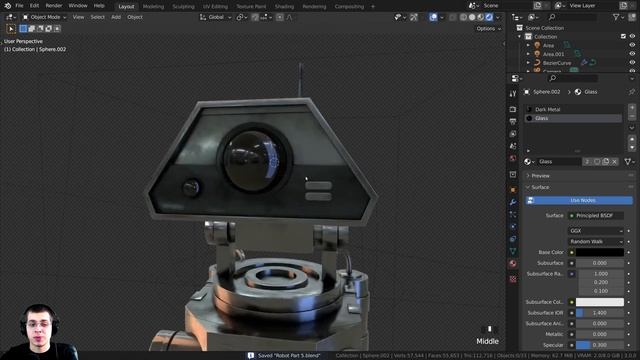Open the Modifiers wrench properties tab

(513, 202)
